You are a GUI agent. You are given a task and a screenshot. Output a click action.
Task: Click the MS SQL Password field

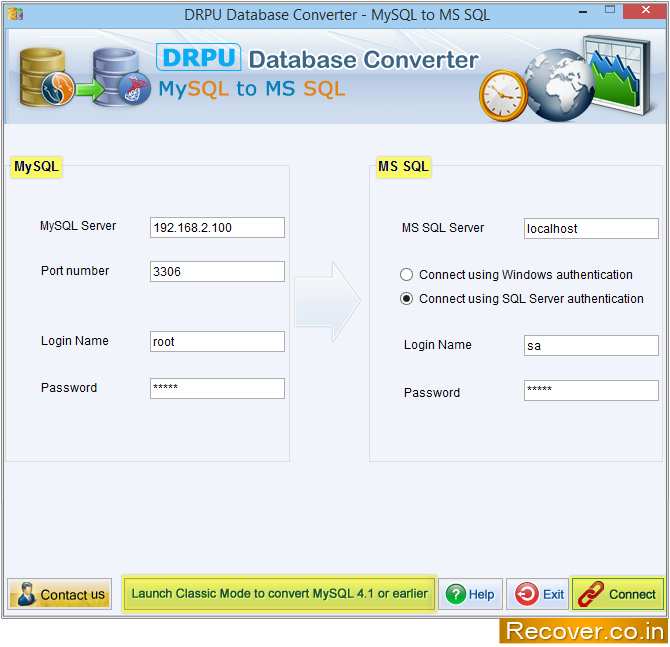591,391
